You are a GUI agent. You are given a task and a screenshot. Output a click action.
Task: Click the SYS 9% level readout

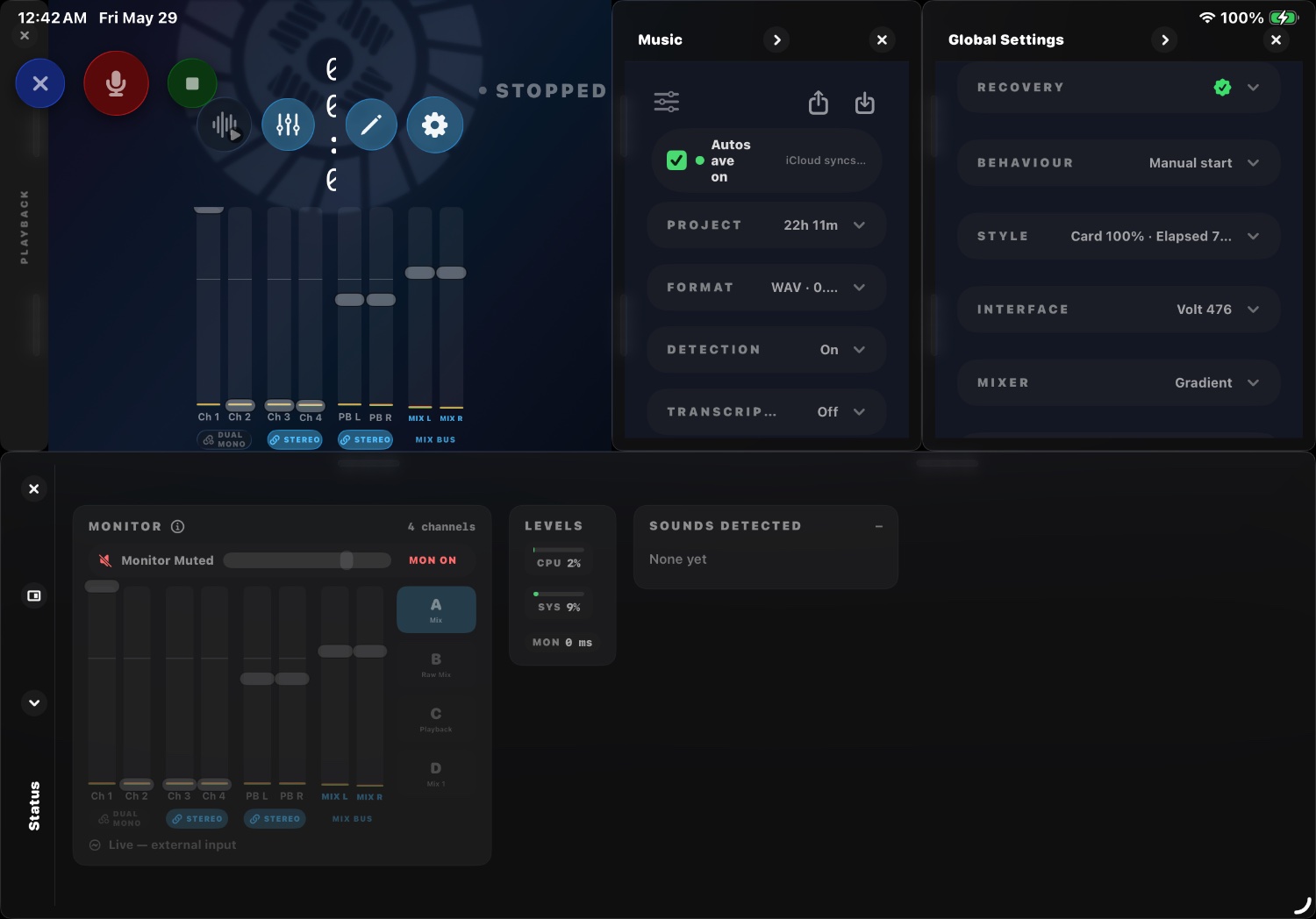(559, 607)
